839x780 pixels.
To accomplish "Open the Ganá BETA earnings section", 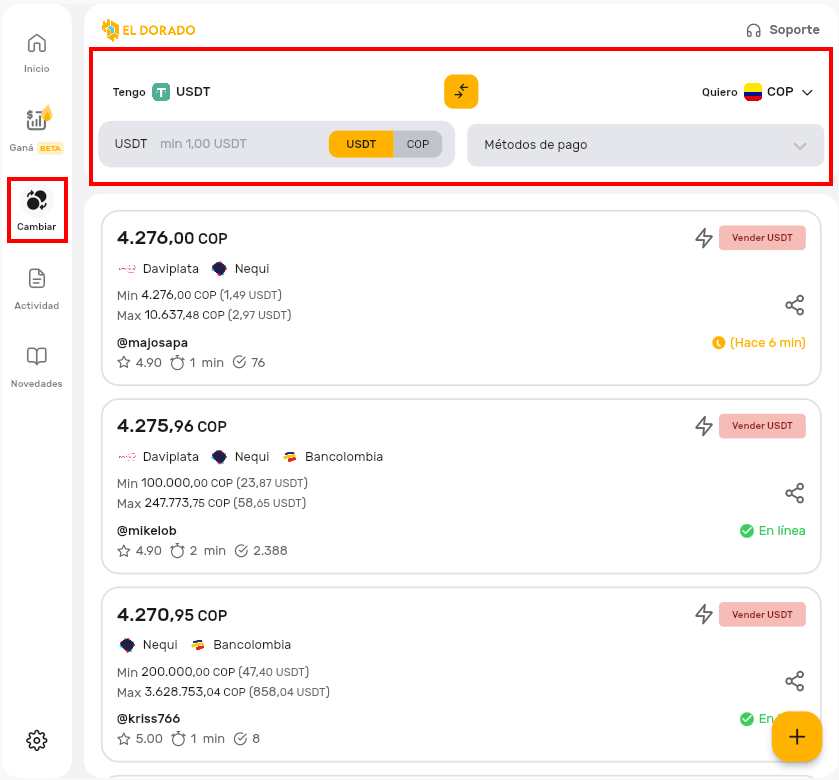I will click(x=36, y=129).
